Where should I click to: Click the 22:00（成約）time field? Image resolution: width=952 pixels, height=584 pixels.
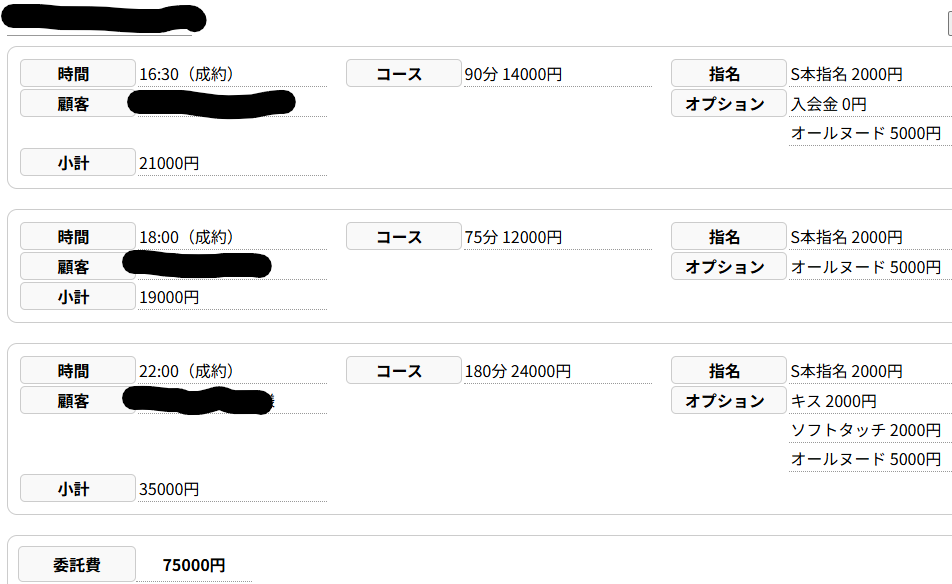point(186,371)
